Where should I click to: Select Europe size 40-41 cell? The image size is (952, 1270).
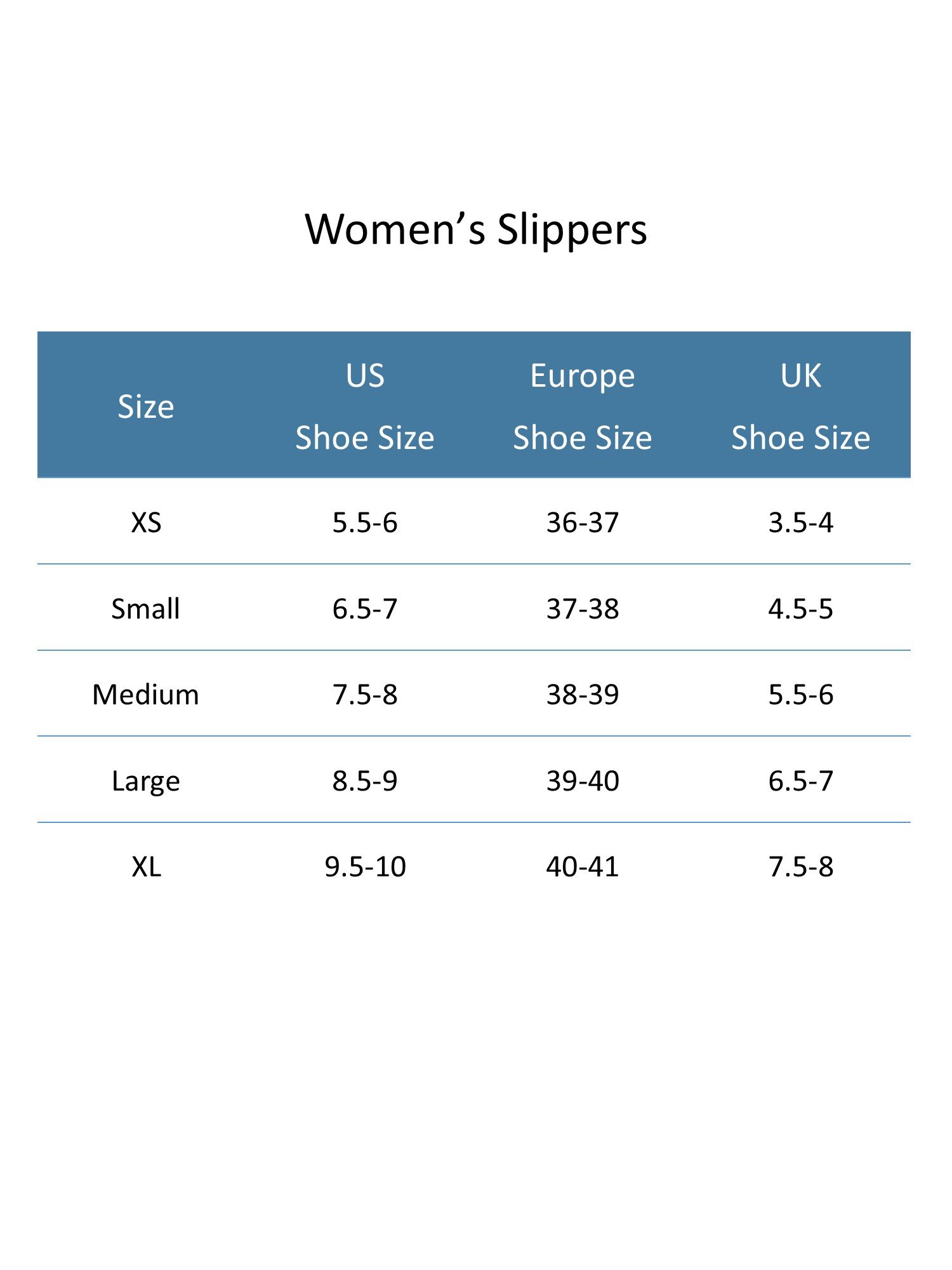click(x=583, y=866)
